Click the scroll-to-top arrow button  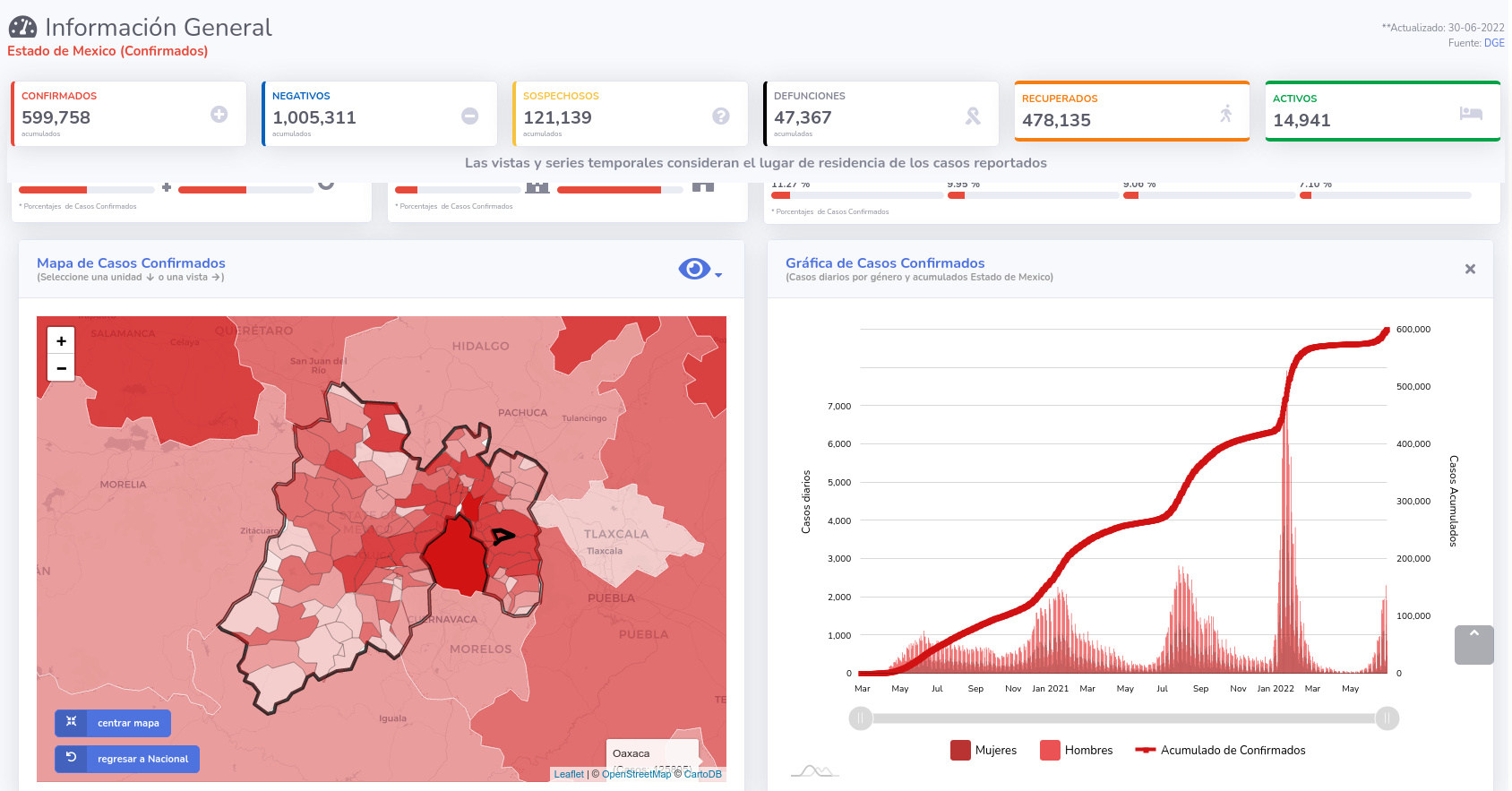point(1474,645)
